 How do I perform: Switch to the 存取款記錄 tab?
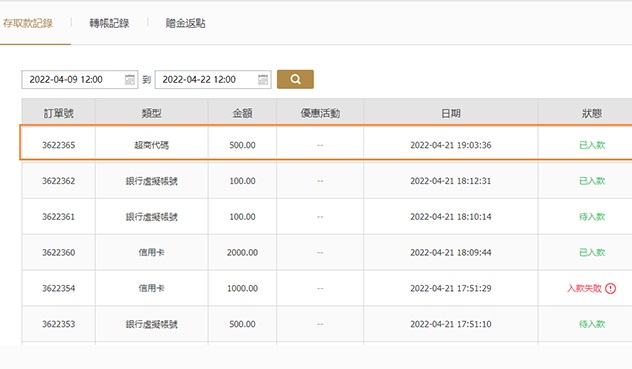tap(28, 23)
